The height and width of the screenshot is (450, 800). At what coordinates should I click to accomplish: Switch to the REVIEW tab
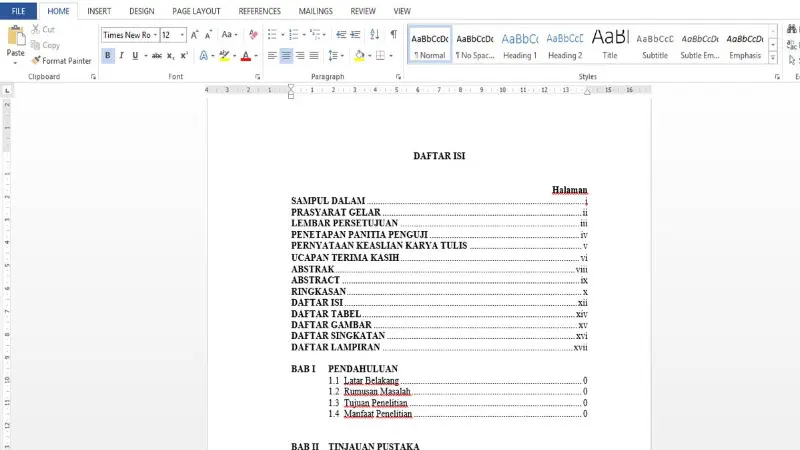click(x=363, y=11)
